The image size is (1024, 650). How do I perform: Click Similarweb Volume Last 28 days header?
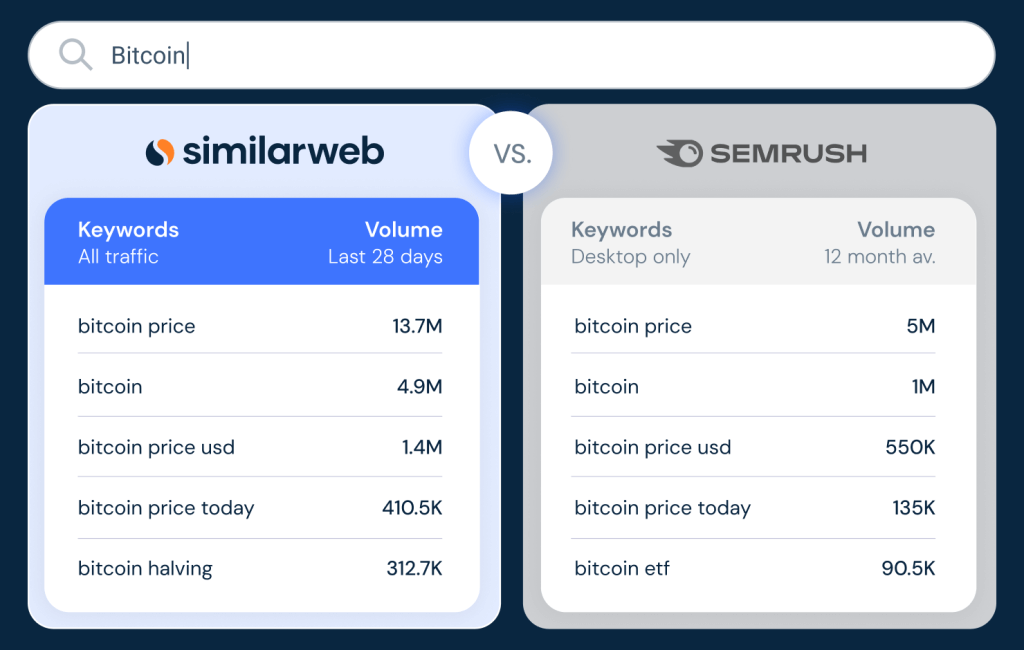coord(385,242)
